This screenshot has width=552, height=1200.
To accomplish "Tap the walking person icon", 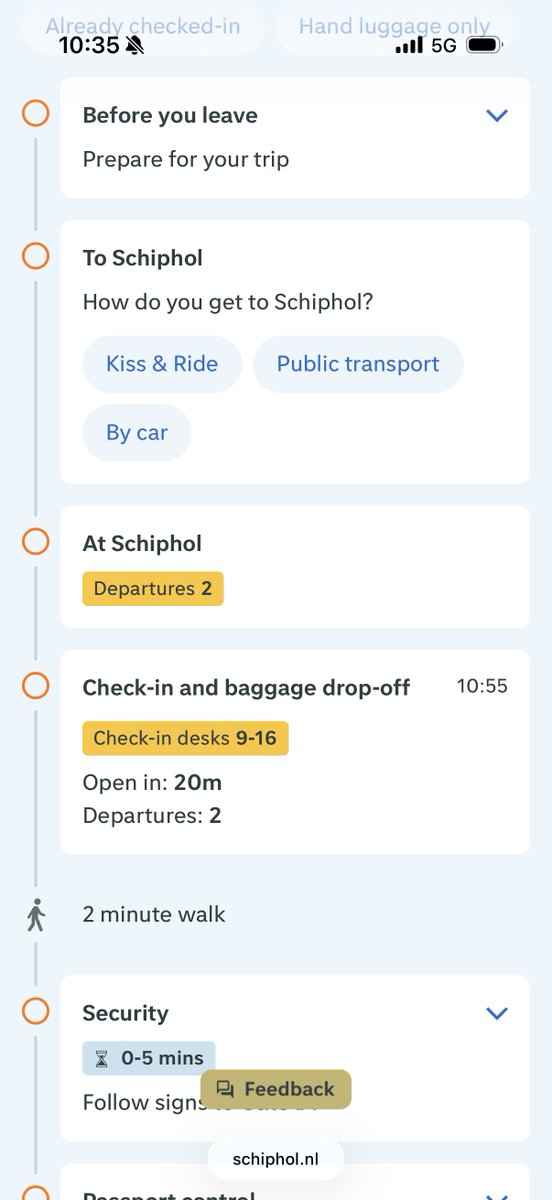I will 36,915.
